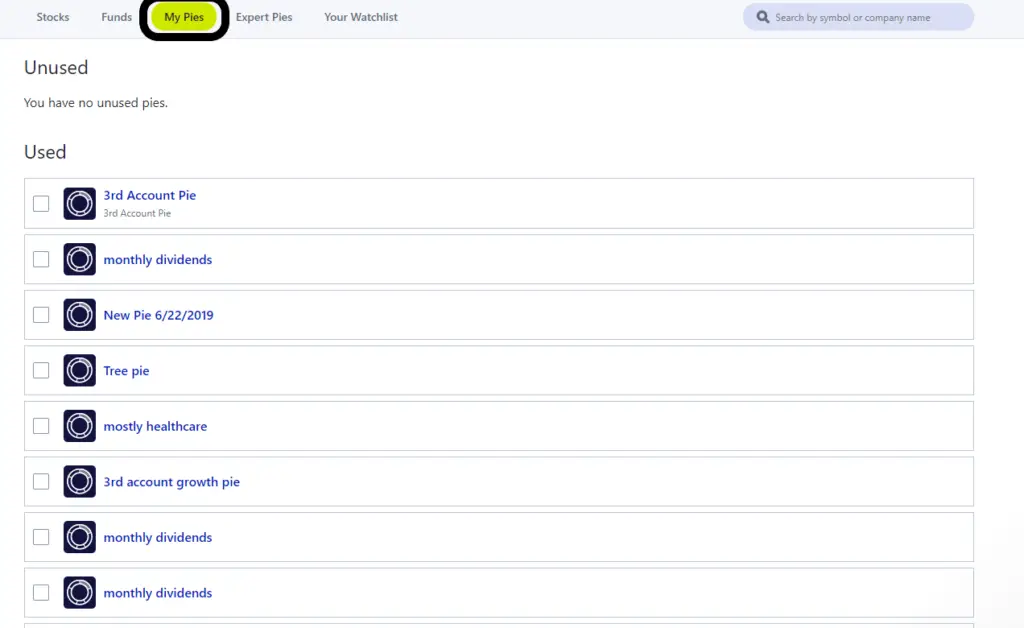Click pie icon beside New Pie 6/22/2019
Screen dimensions: 1024x628
click(x=80, y=315)
